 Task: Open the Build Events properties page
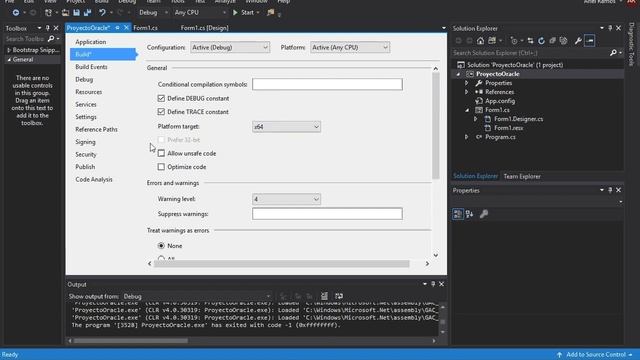click(91, 67)
